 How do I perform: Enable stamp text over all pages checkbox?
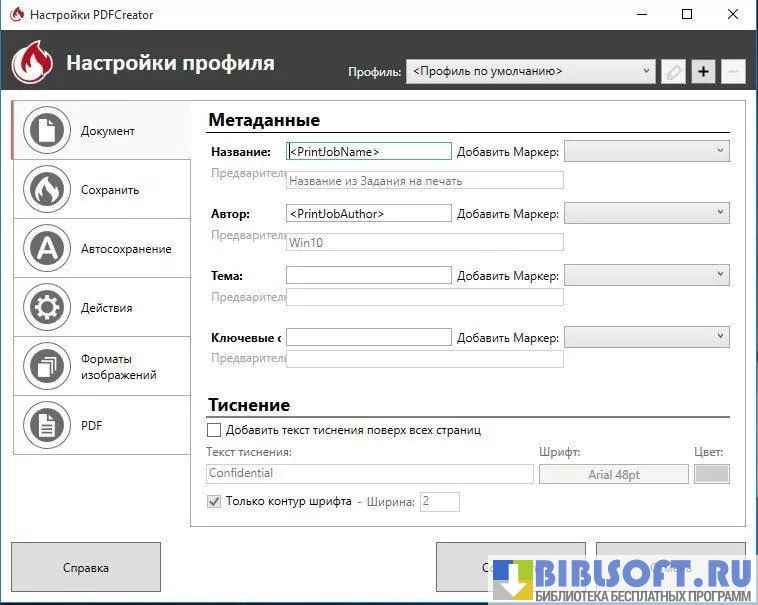[214, 430]
